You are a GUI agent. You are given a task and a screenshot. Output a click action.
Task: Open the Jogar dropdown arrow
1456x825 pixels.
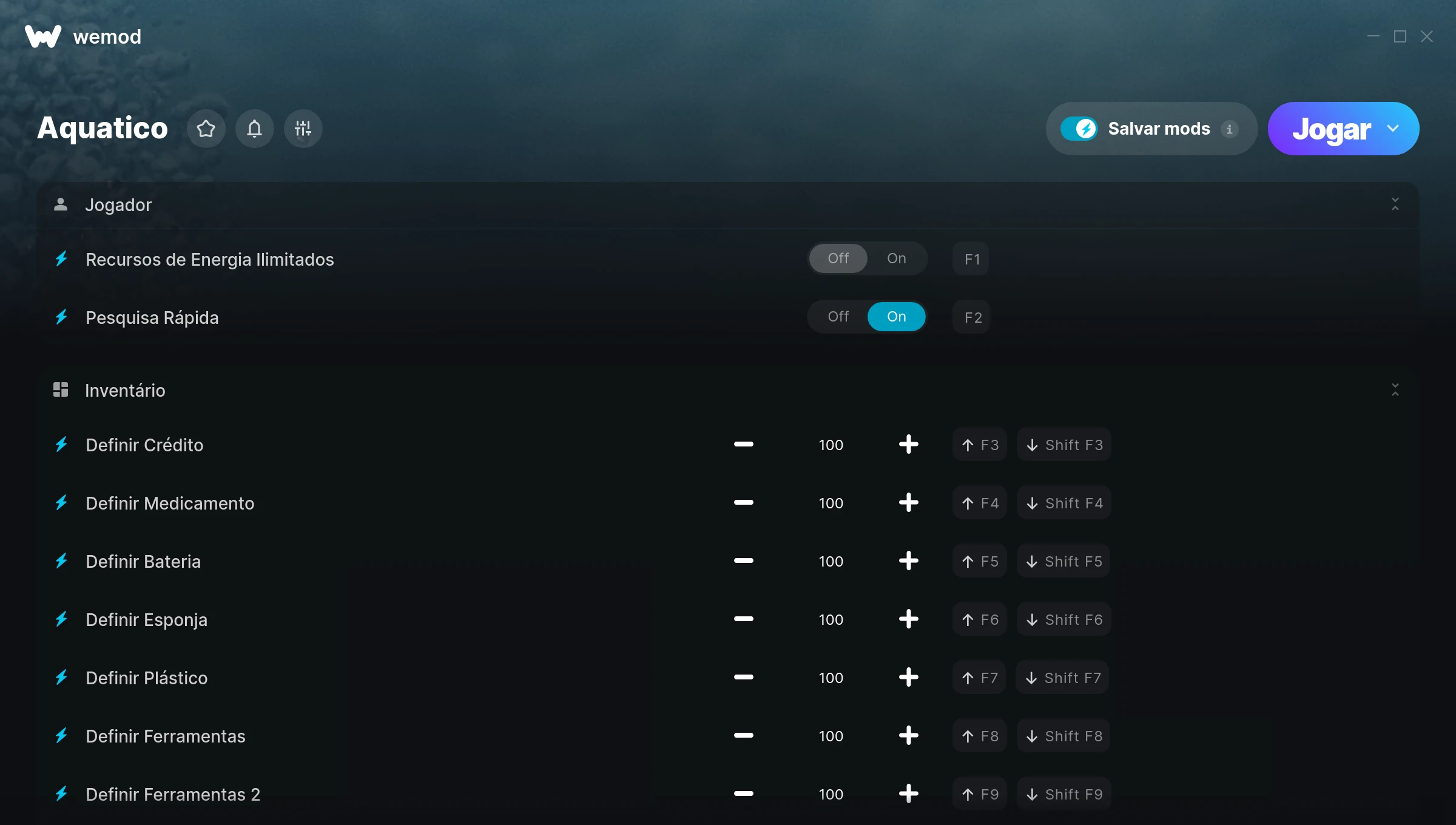click(1393, 129)
